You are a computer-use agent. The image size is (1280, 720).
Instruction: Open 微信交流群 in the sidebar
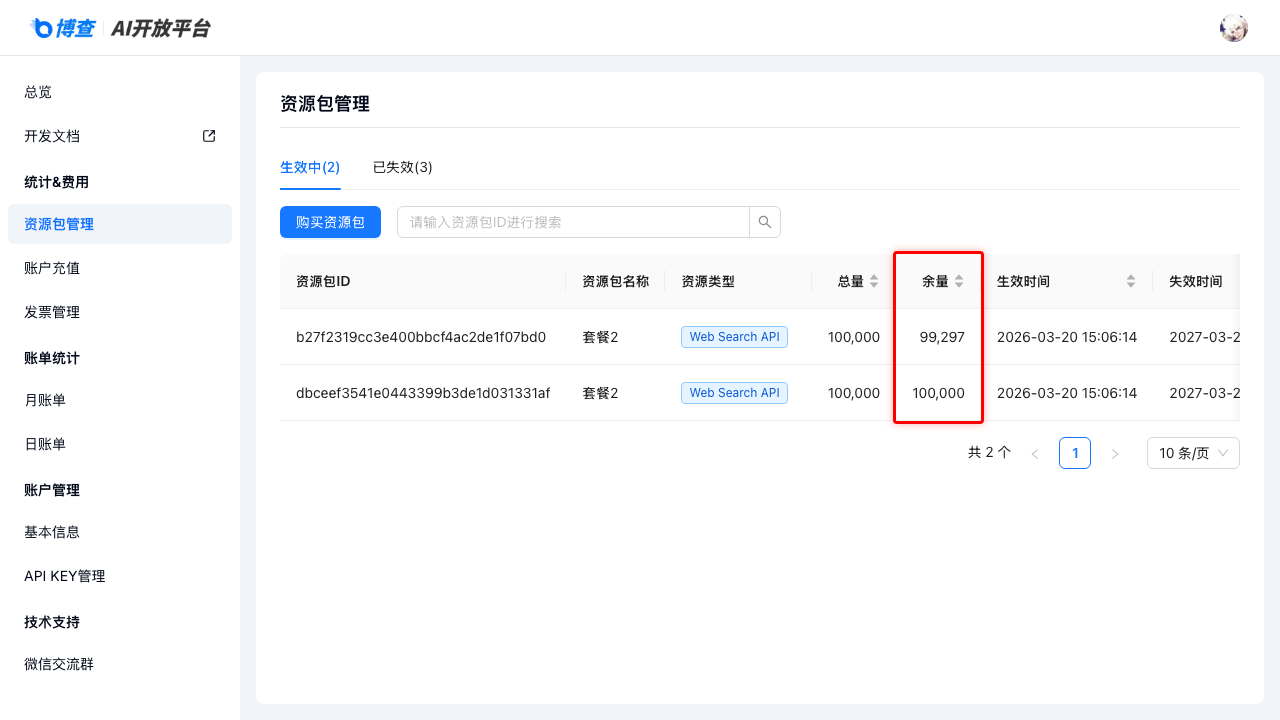[x=120, y=664]
